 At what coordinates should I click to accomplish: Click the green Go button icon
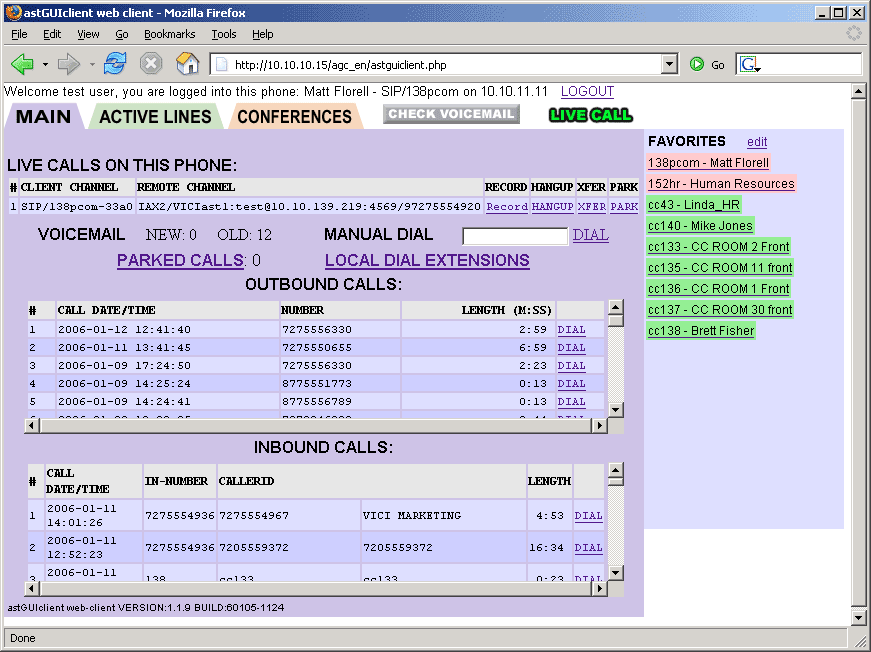[x=697, y=64]
